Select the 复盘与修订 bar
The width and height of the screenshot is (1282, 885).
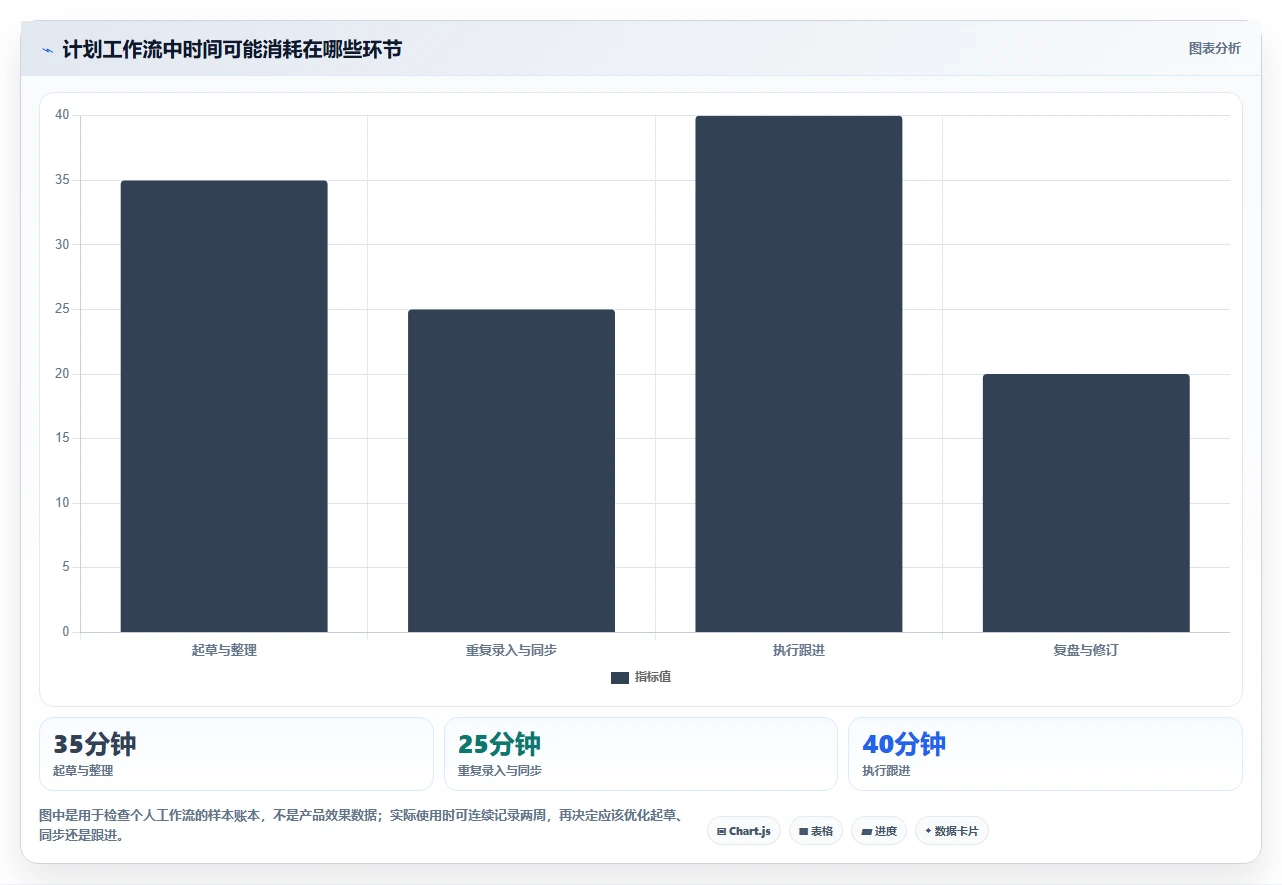pyautogui.click(x=1086, y=503)
